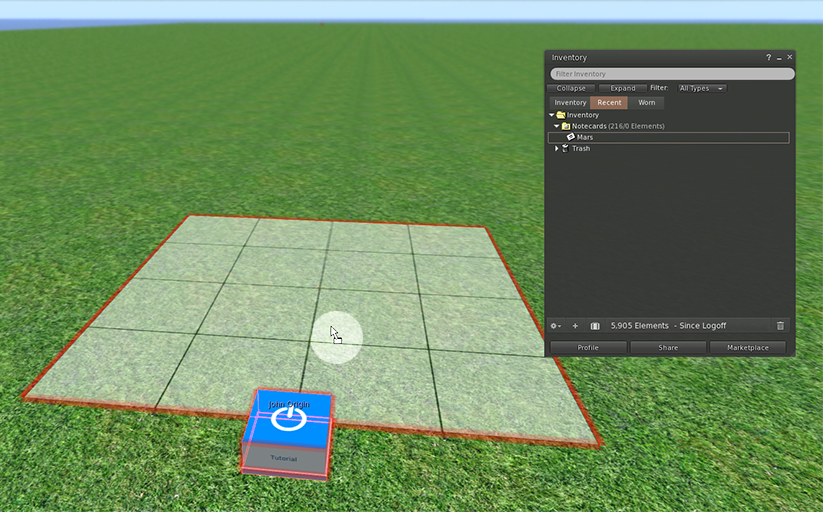Click the Mars notecard icon
The width and height of the screenshot is (823, 512).
(571, 137)
